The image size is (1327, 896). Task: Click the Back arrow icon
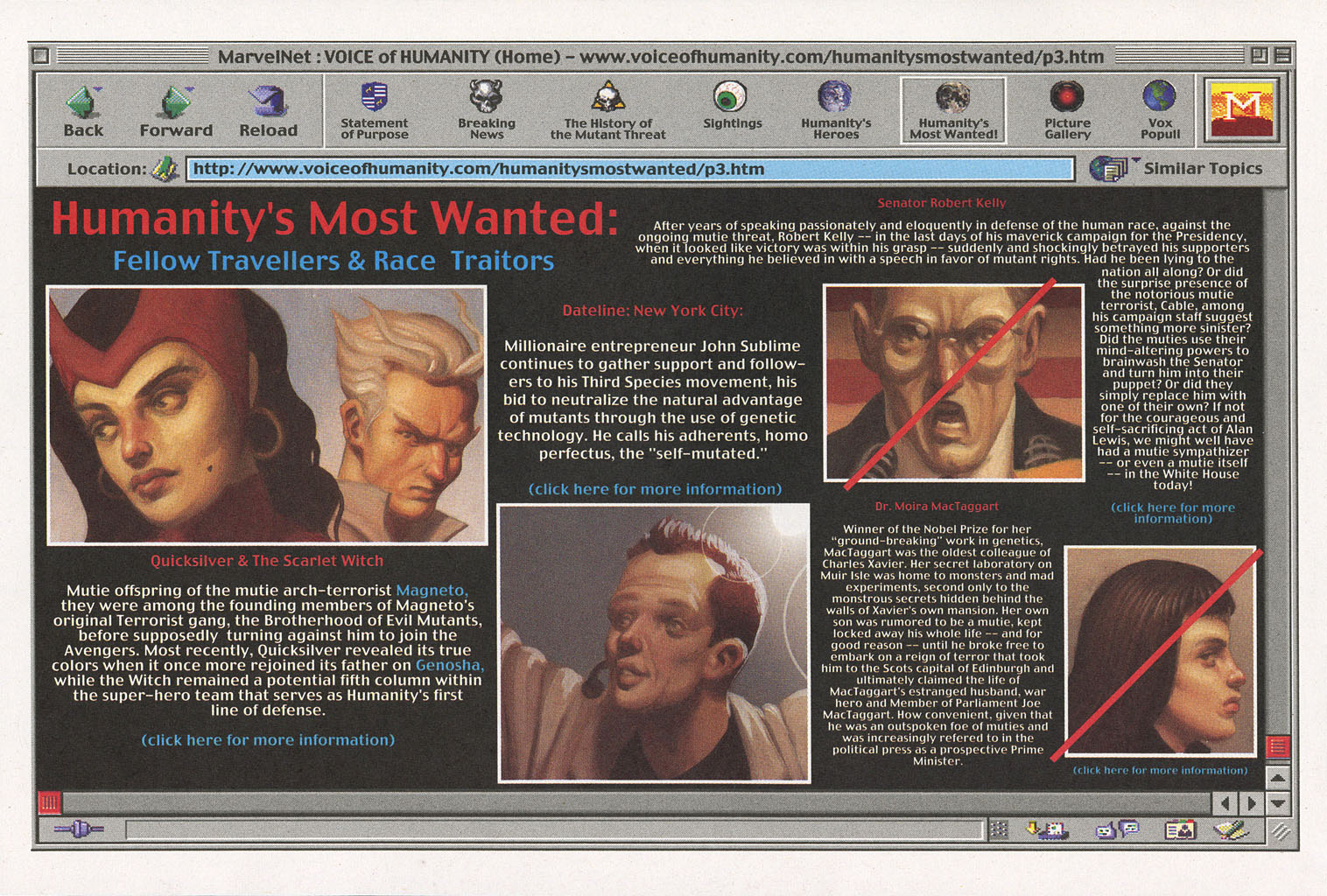pyautogui.click(x=83, y=102)
